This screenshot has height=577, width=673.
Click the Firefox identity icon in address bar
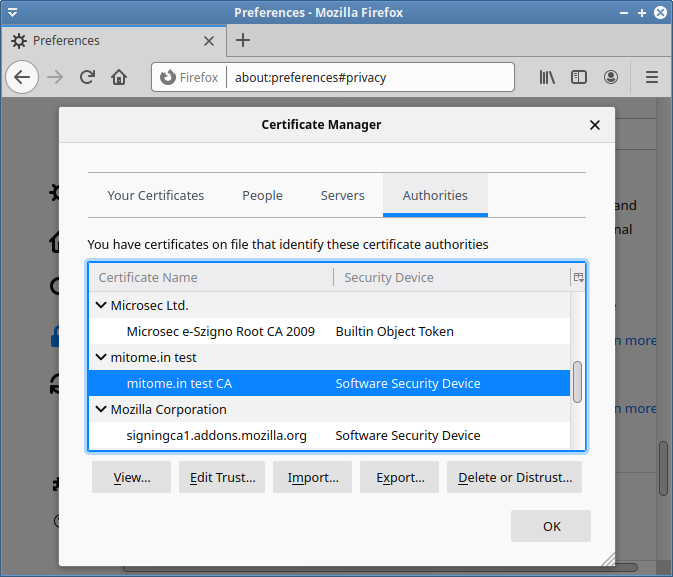[x=189, y=77]
